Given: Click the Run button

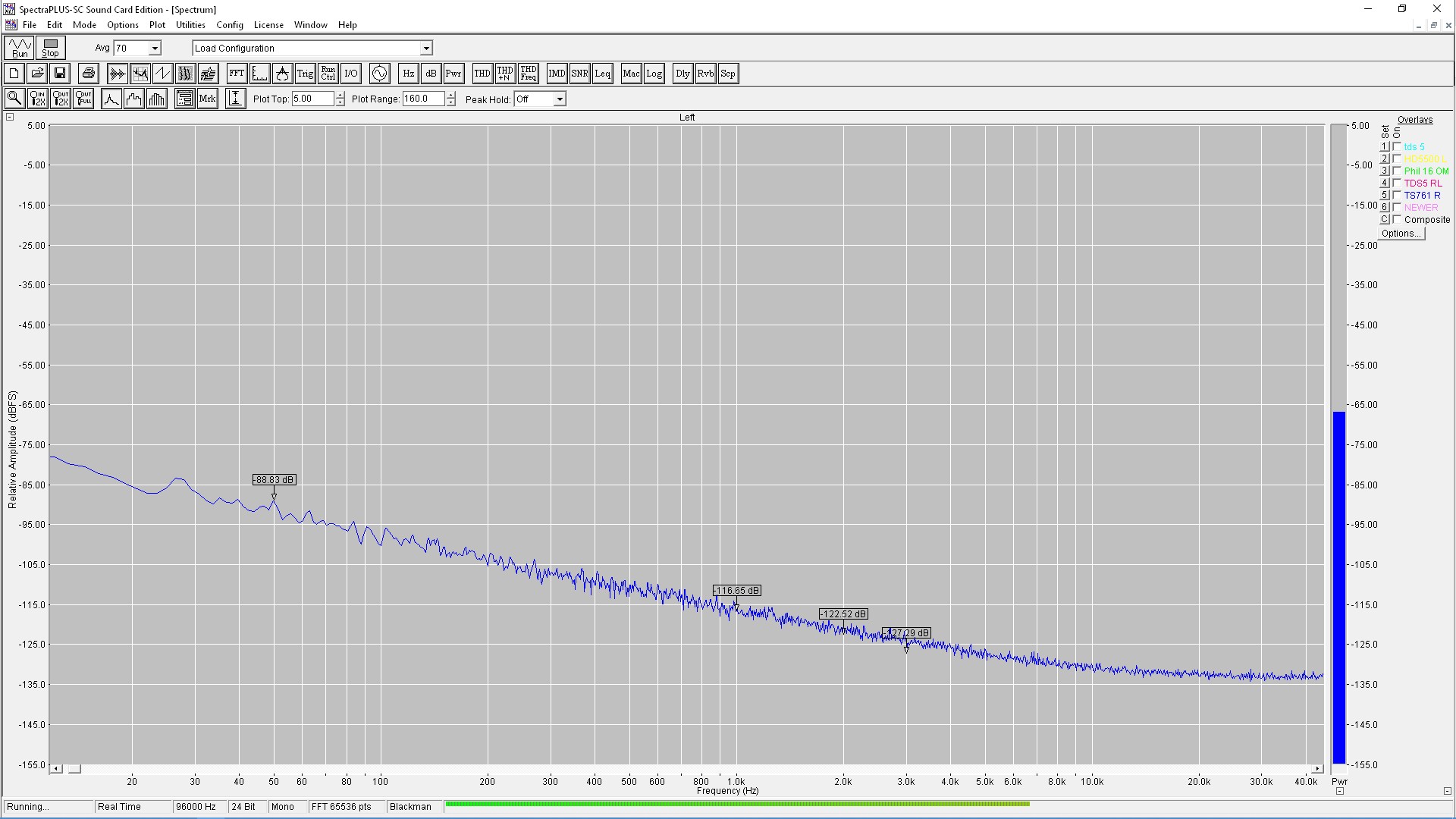Looking at the screenshot, I should (x=20, y=48).
